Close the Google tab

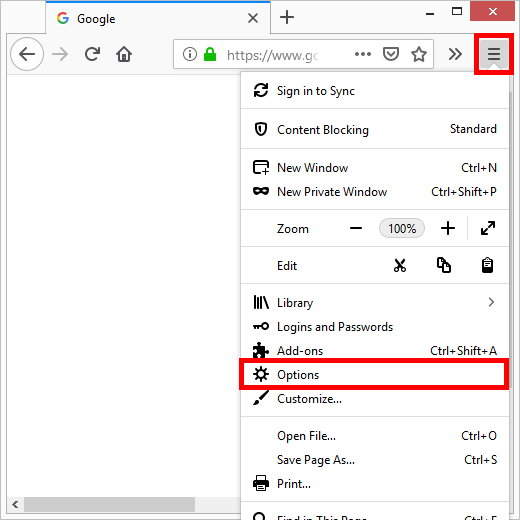click(x=253, y=18)
